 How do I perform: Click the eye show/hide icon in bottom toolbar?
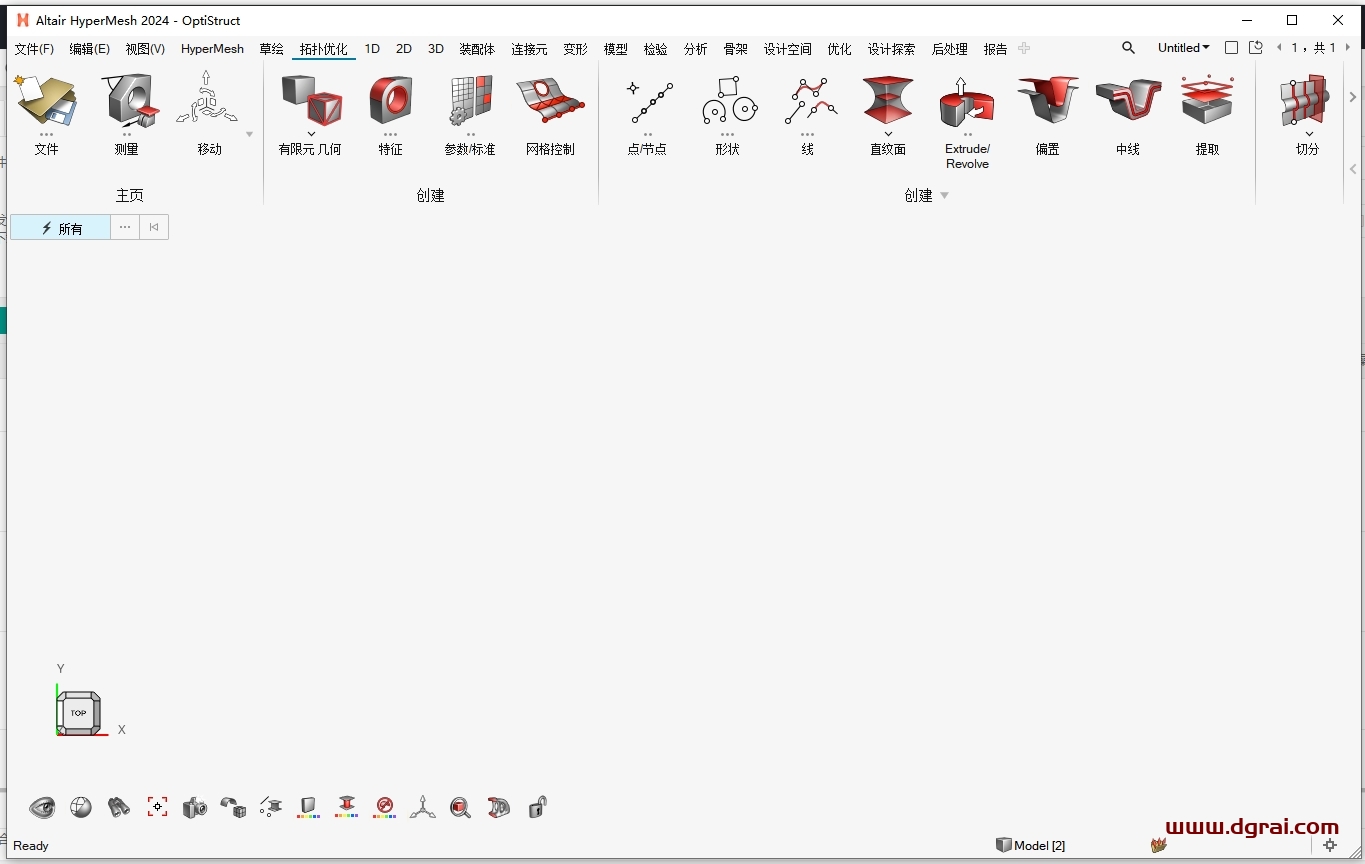42,807
